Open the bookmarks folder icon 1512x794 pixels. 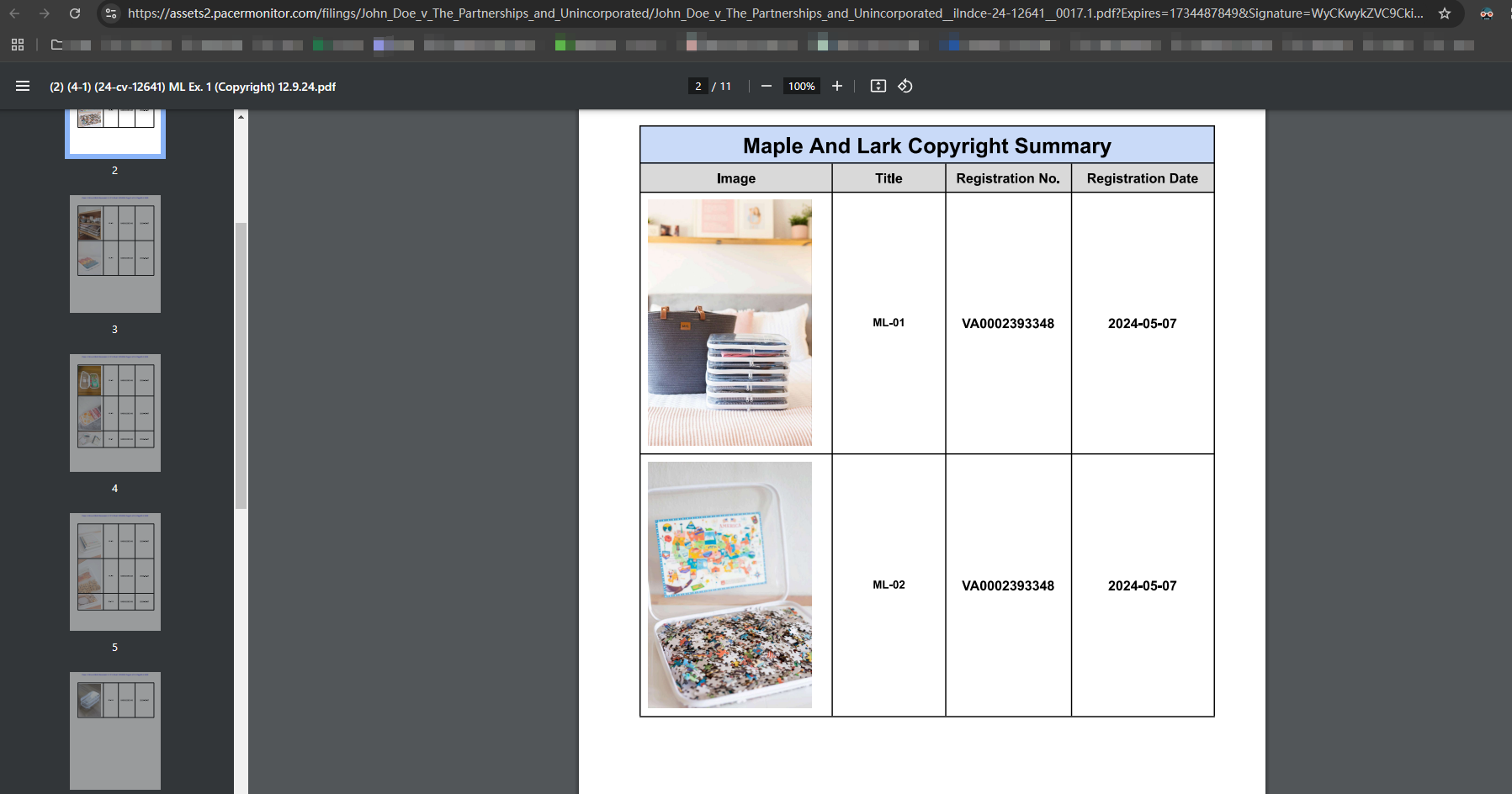57,45
